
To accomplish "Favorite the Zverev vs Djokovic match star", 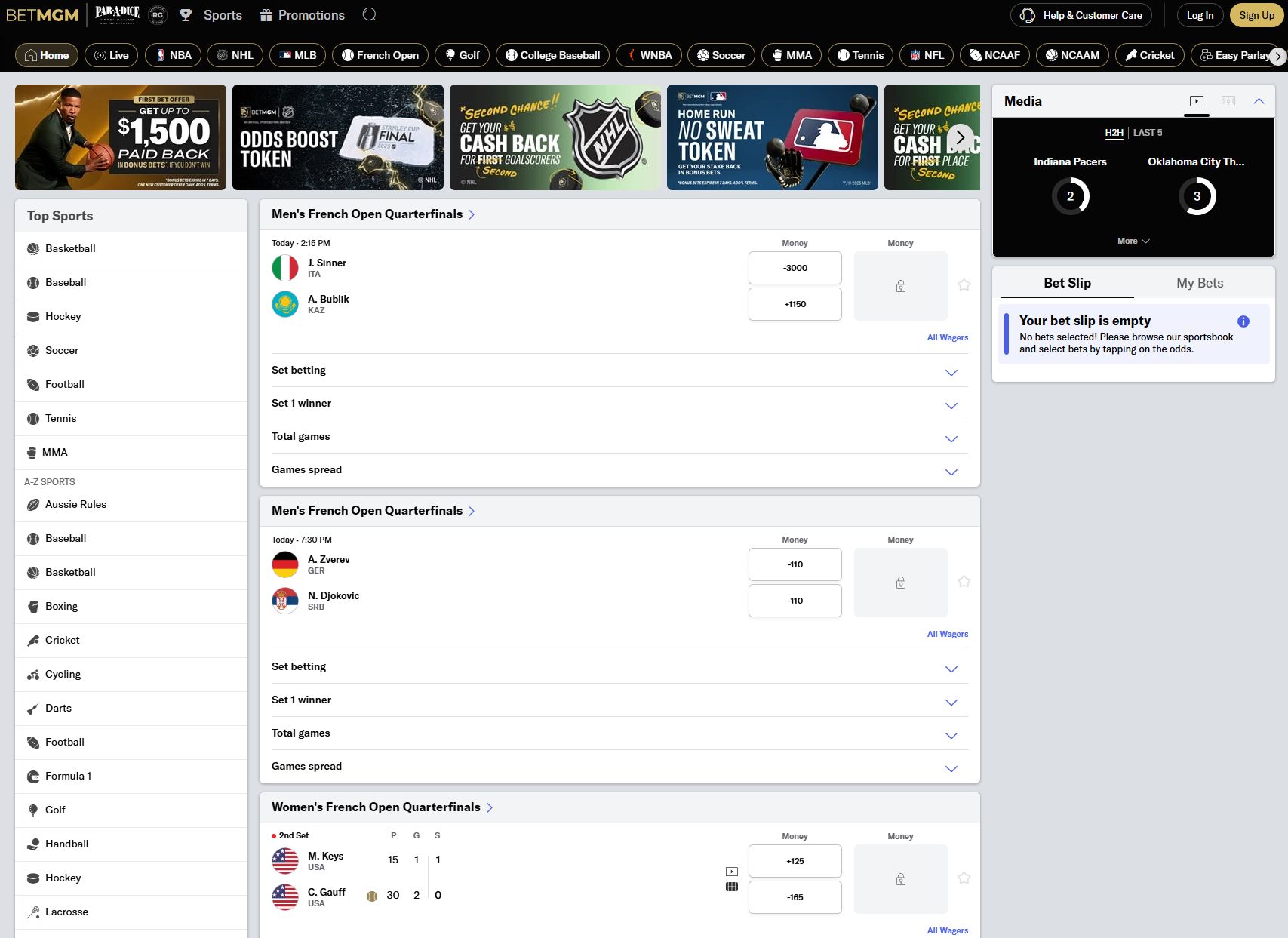I will (x=964, y=581).
